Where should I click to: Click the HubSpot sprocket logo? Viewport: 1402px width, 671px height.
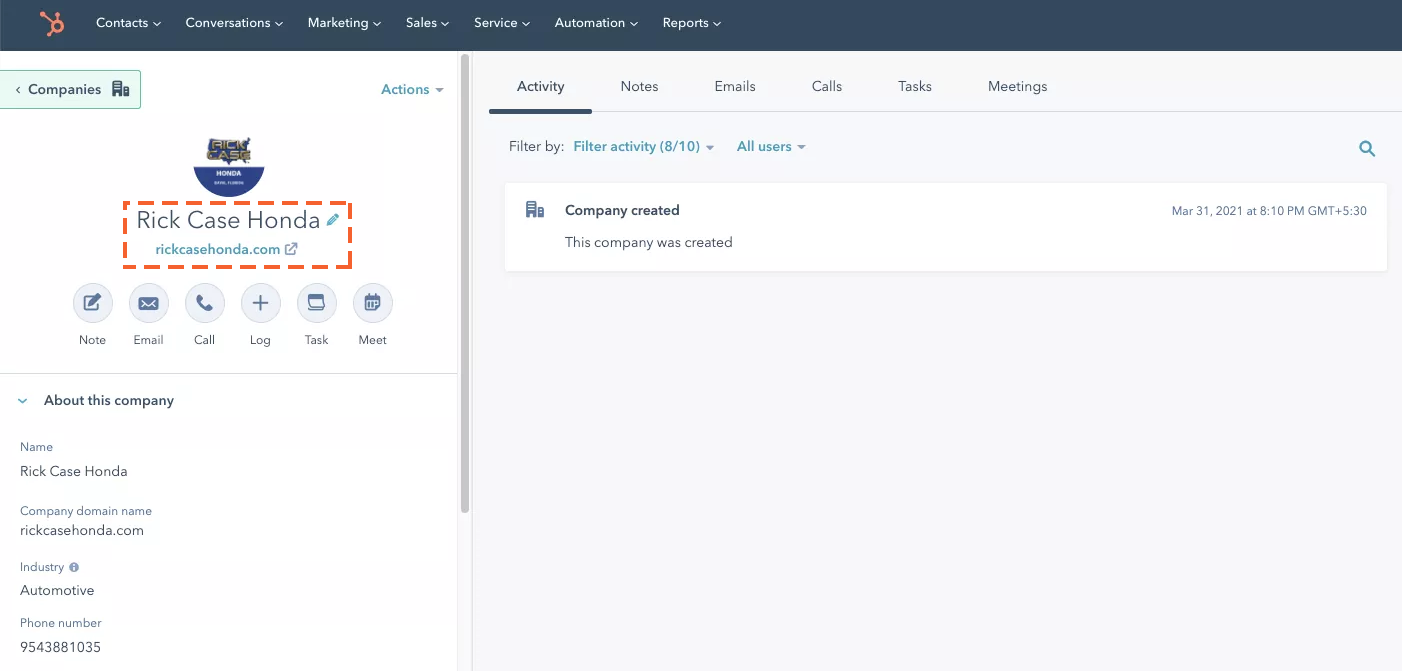[52, 23]
